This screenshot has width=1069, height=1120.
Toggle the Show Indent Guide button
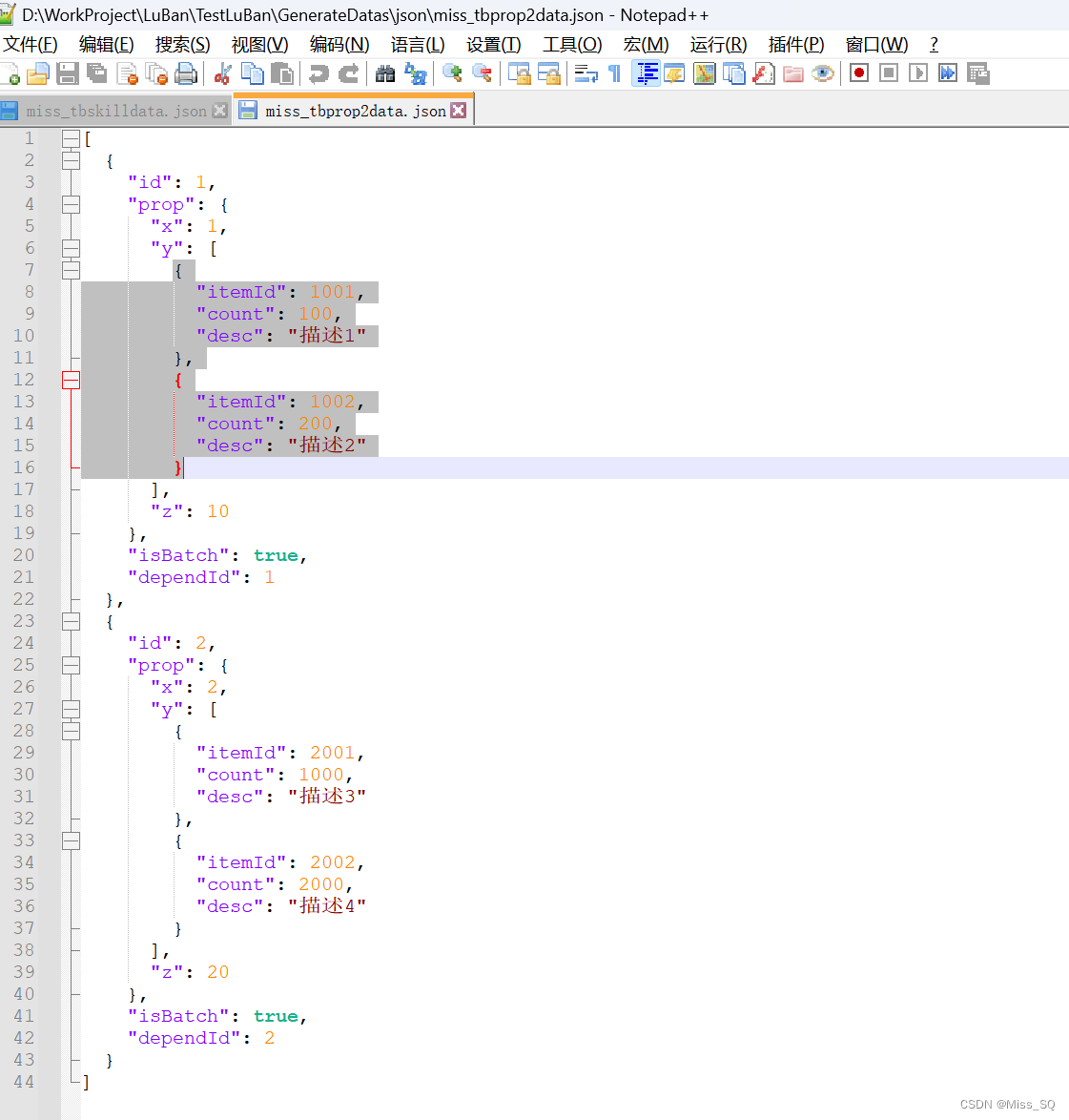[x=647, y=73]
